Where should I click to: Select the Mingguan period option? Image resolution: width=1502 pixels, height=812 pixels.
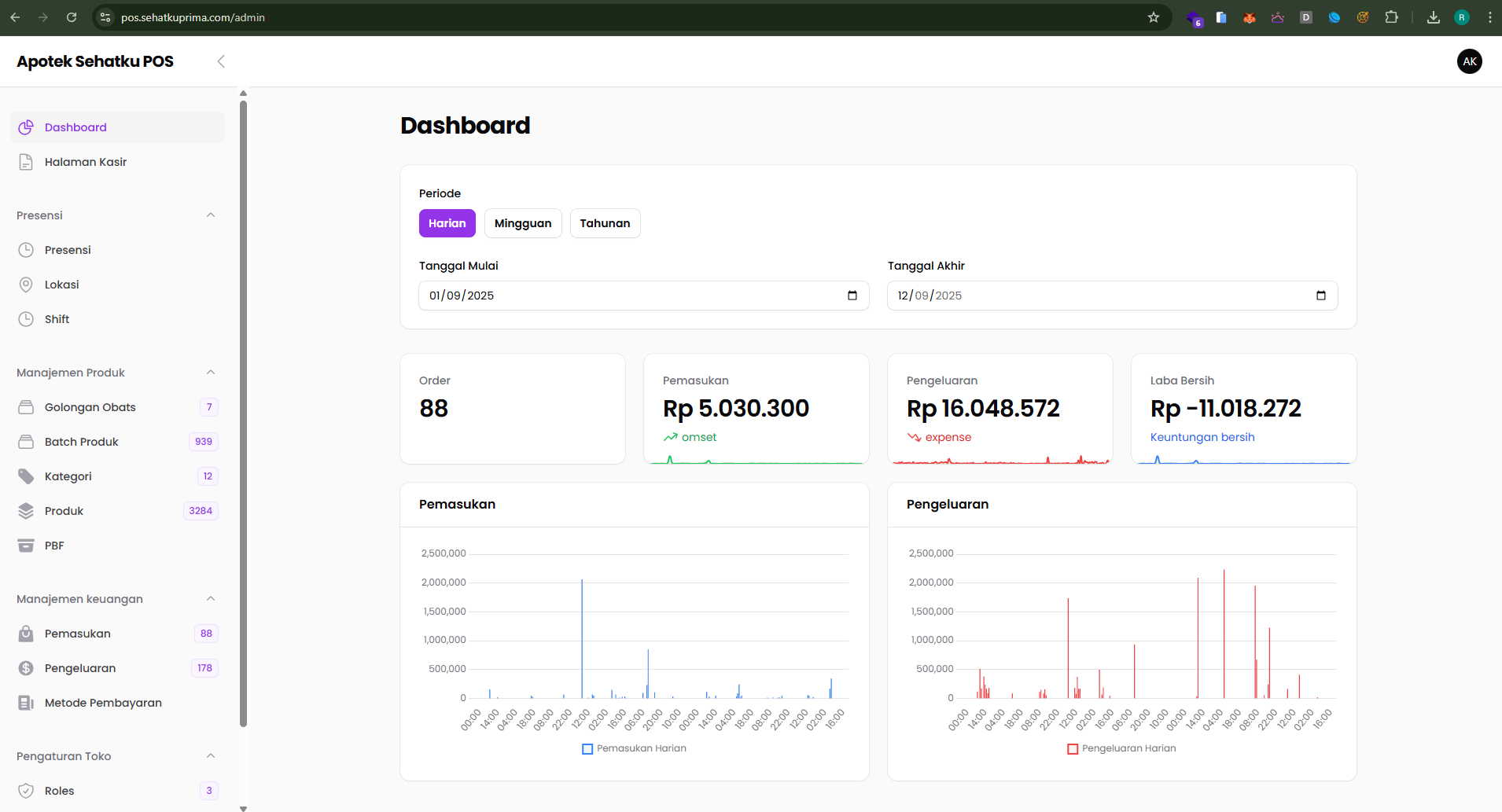523,223
